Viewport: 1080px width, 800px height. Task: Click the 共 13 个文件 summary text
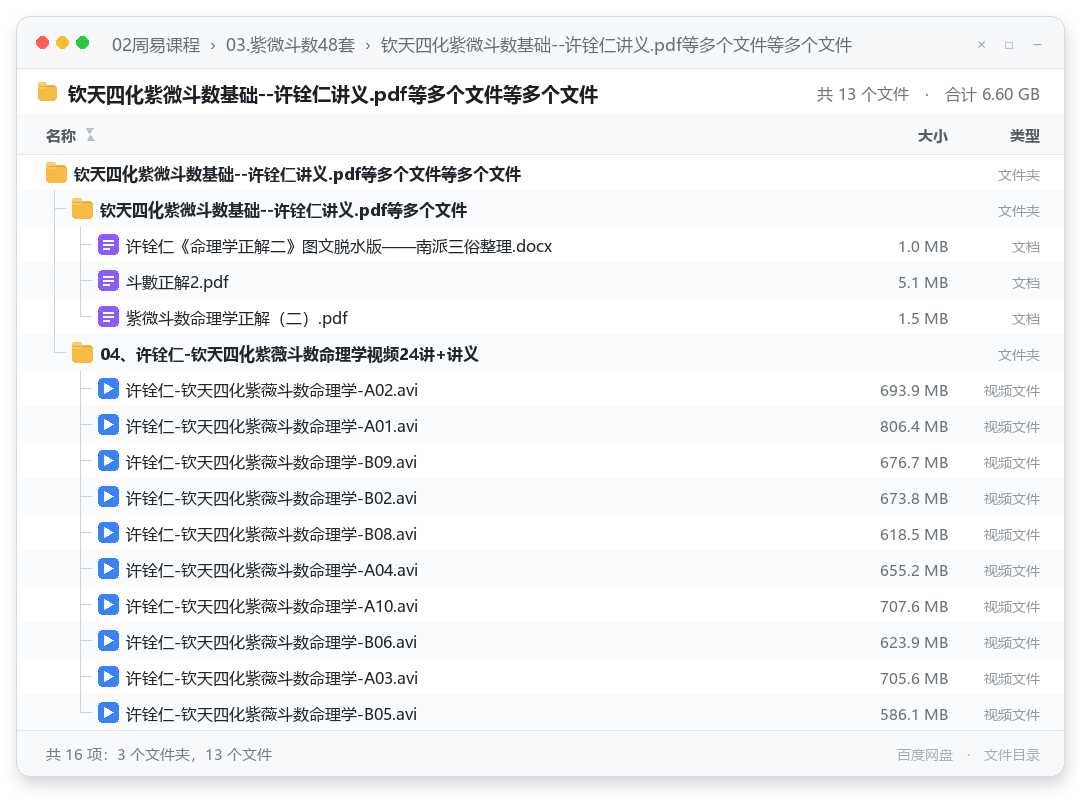click(x=862, y=94)
